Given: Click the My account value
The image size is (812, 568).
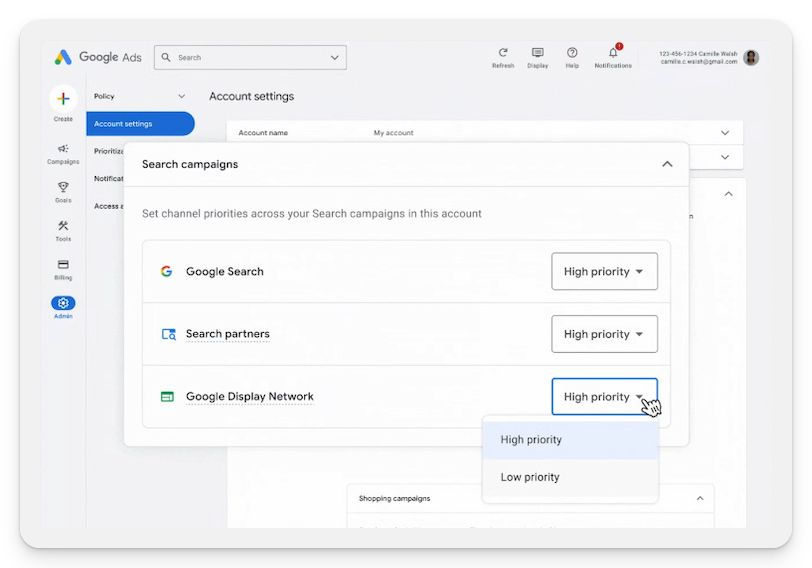Looking at the screenshot, I should coord(394,133).
